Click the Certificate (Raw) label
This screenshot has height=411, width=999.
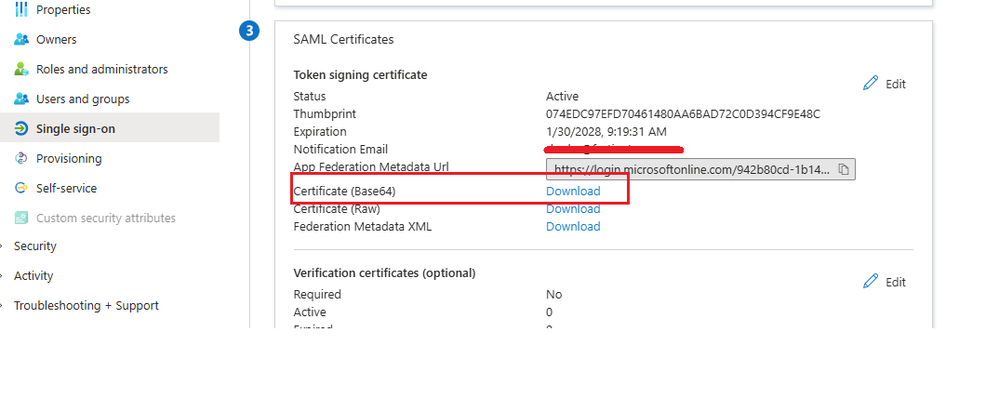336,209
